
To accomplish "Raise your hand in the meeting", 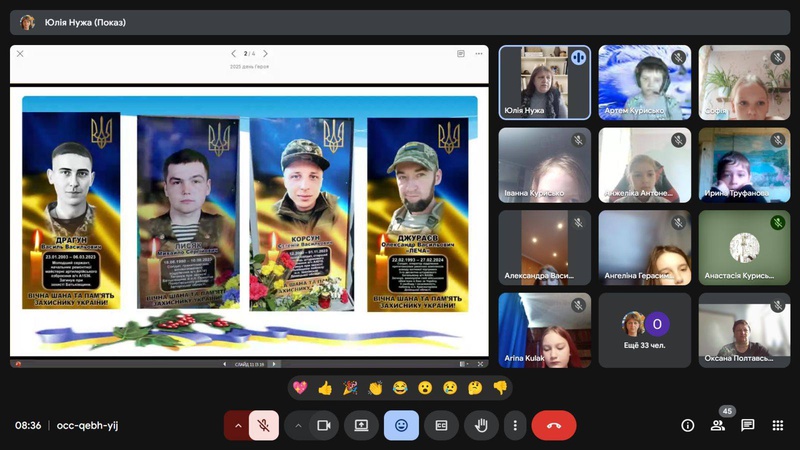I will click(481, 425).
